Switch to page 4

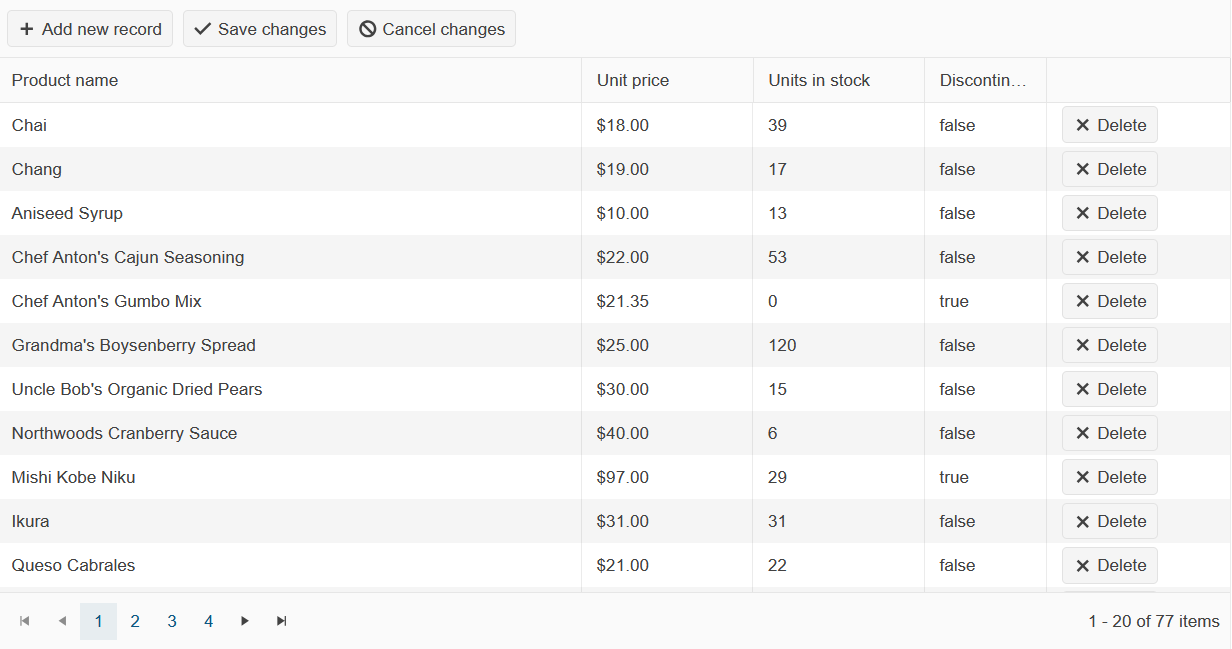pos(209,621)
